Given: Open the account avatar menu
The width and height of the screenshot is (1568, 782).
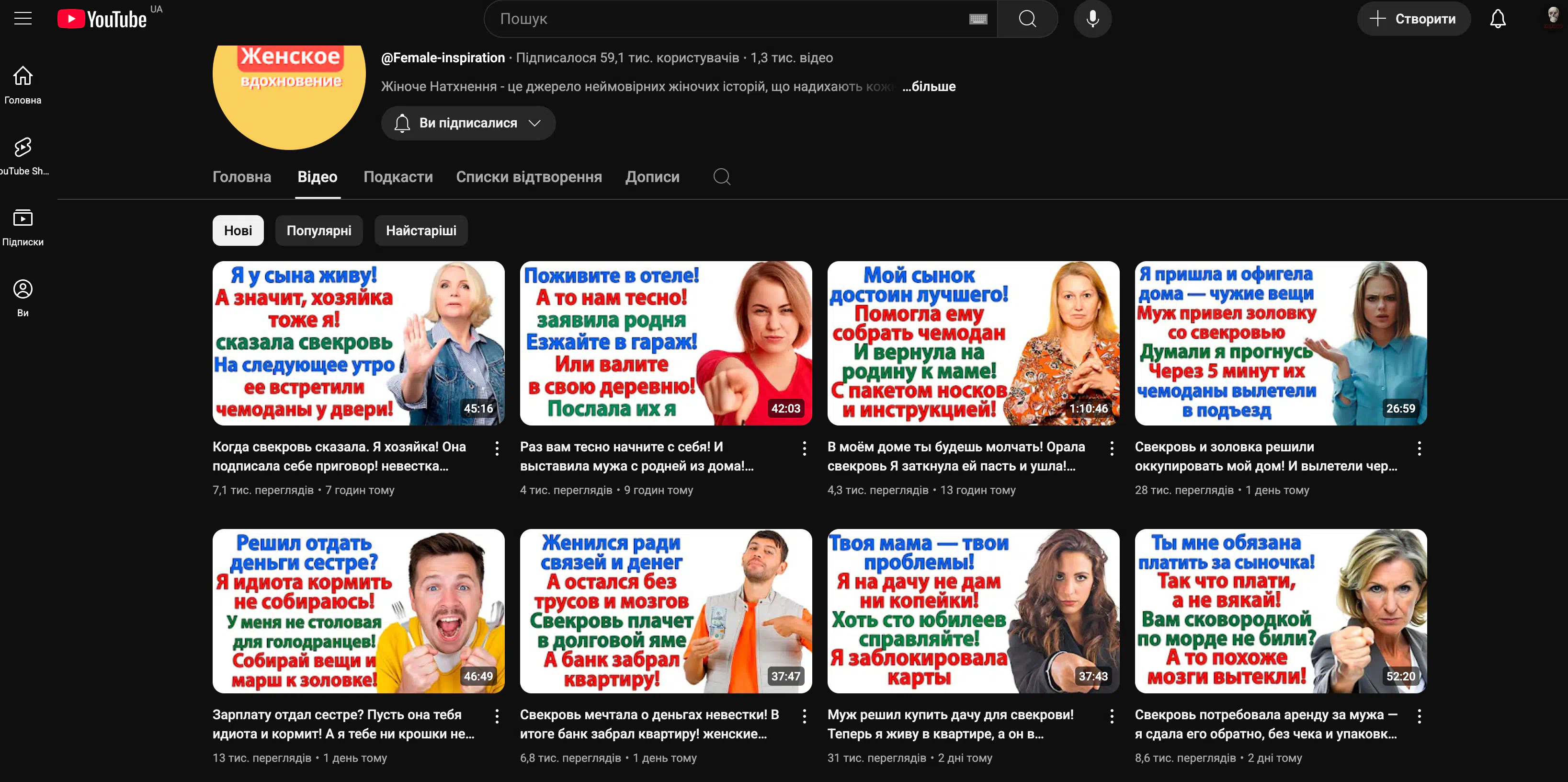Looking at the screenshot, I should point(1552,17).
